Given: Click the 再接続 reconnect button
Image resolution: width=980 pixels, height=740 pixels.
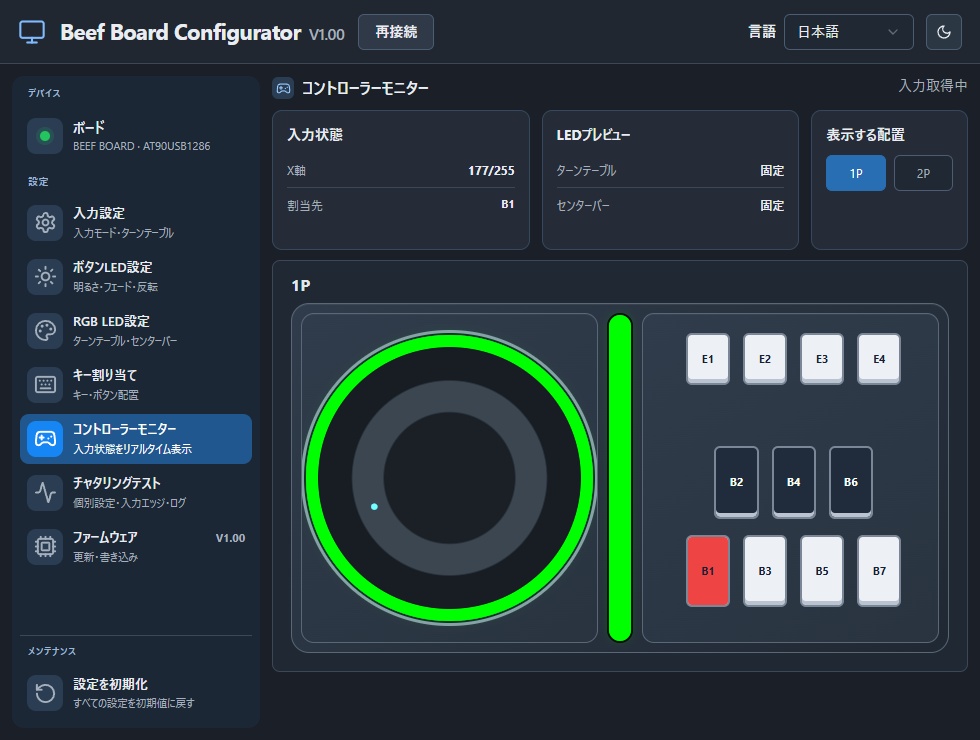Looking at the screenshot, I should pyautogui.click(x=396, y=32).
